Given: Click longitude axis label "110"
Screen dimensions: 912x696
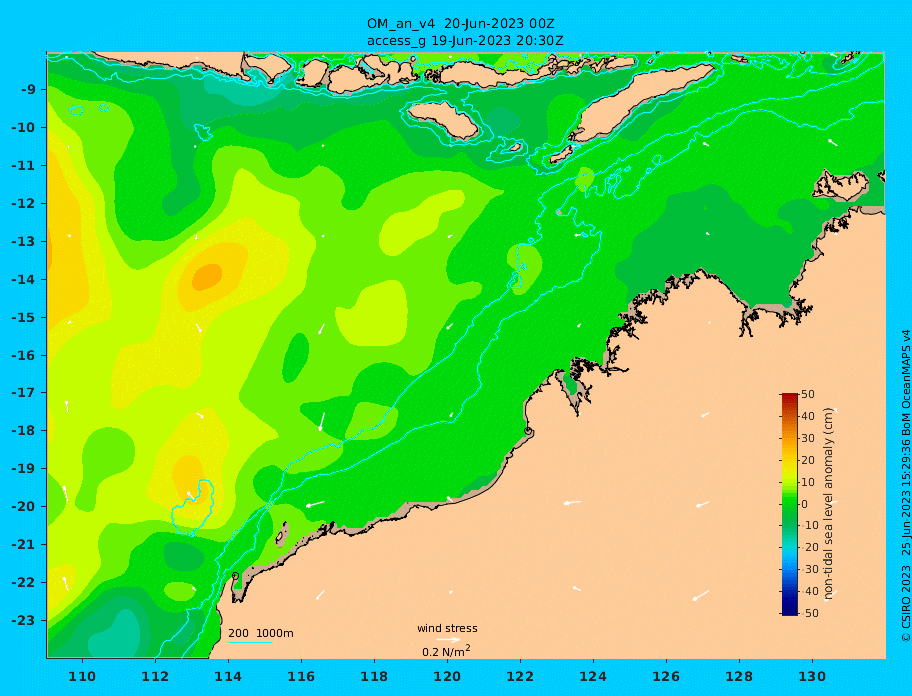Looking at the screenshot, I should [83, 676].
